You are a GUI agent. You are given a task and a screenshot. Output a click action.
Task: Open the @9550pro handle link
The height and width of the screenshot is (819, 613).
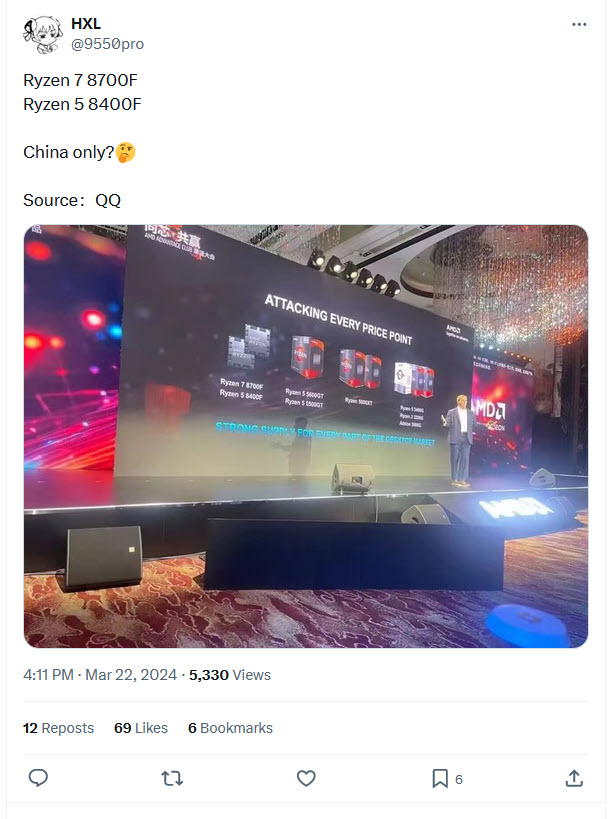click(107, 44)
